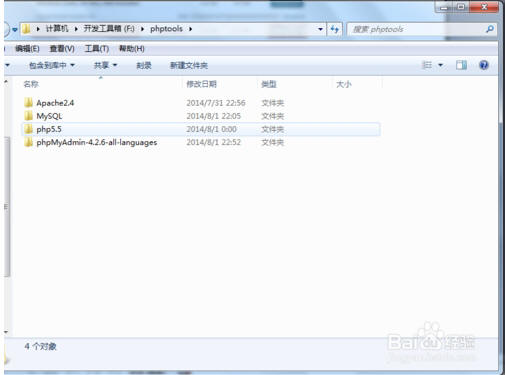Select the phpMyAdmin-4.2.6-all-languages name text
Image resolution: width=505 pixels, height=375 pixels.
97,143
